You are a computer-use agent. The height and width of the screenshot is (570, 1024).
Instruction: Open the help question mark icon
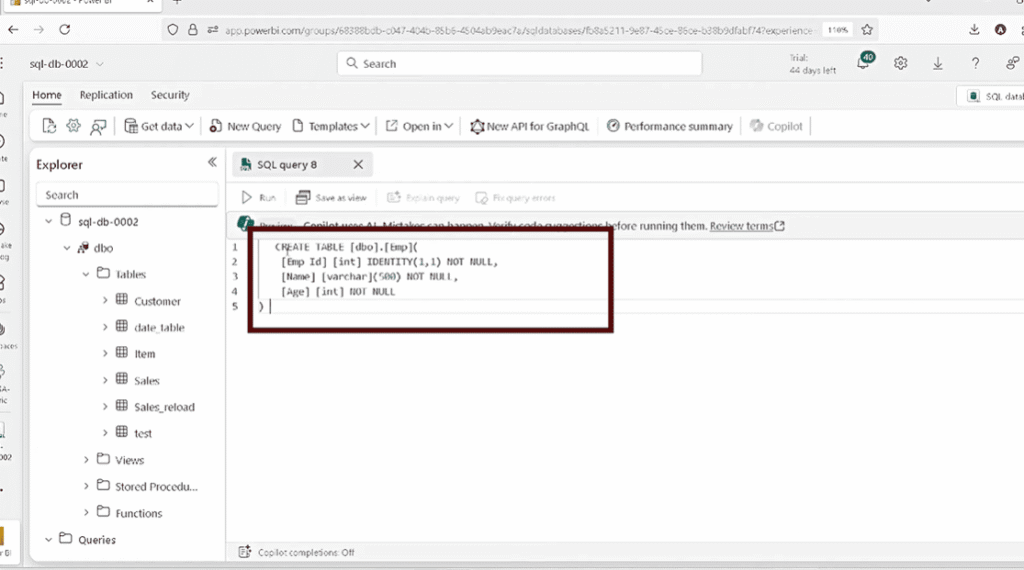coord(975,63)
